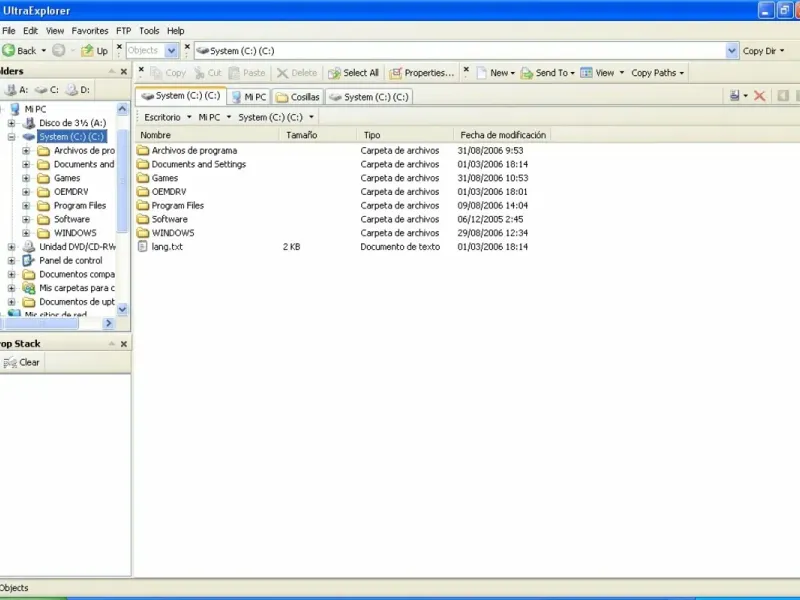Click the greyed Forward arrow icon

(59, 50)
